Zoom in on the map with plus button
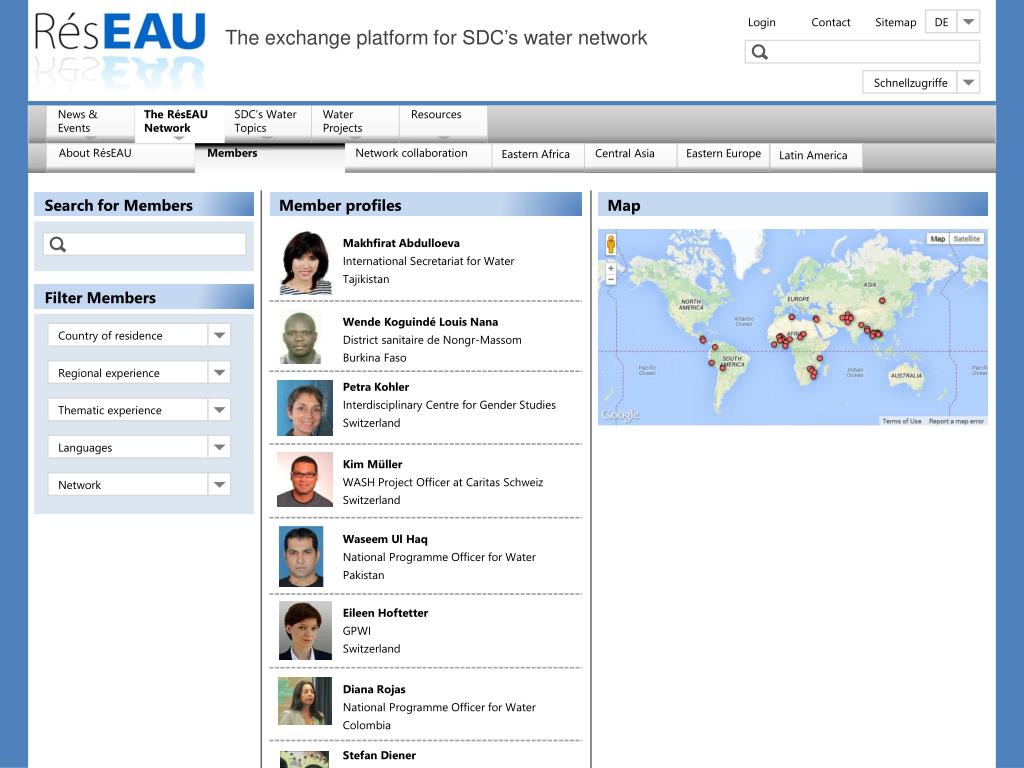Screen dimensions: 1024x768 (x=611, y=268)
